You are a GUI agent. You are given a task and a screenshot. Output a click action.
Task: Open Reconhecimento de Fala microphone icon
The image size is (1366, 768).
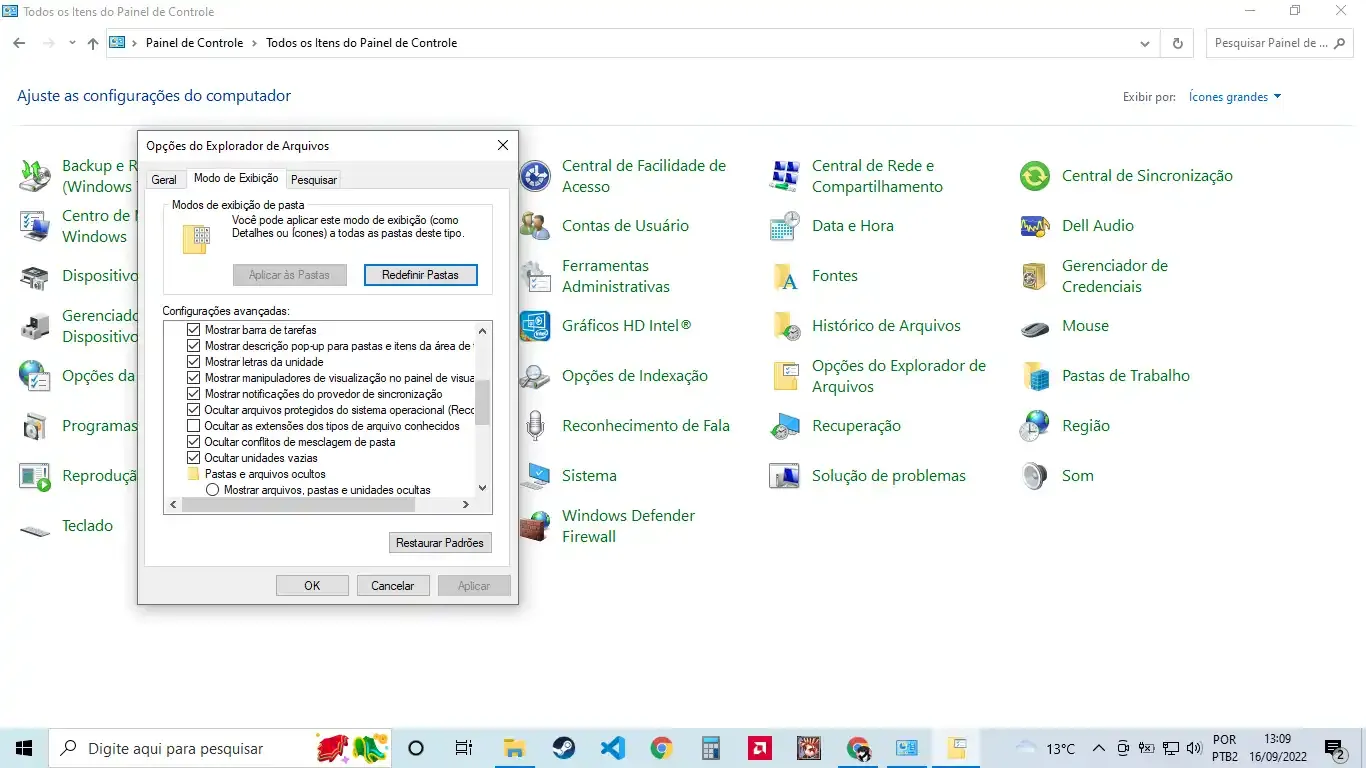coord(535,426)
